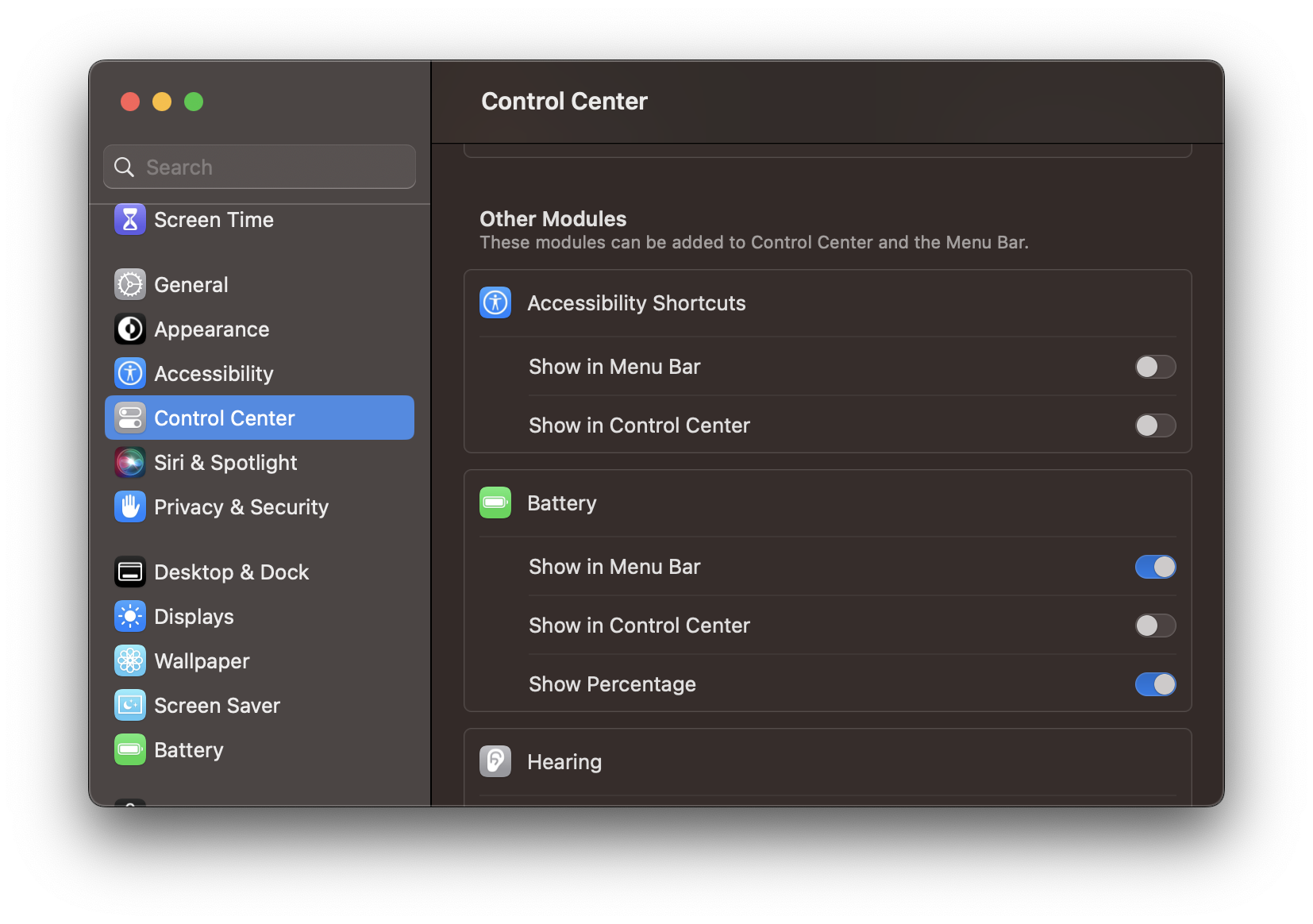Click the green Battery module icon
1313x924 pixels.
coord(495,502)
